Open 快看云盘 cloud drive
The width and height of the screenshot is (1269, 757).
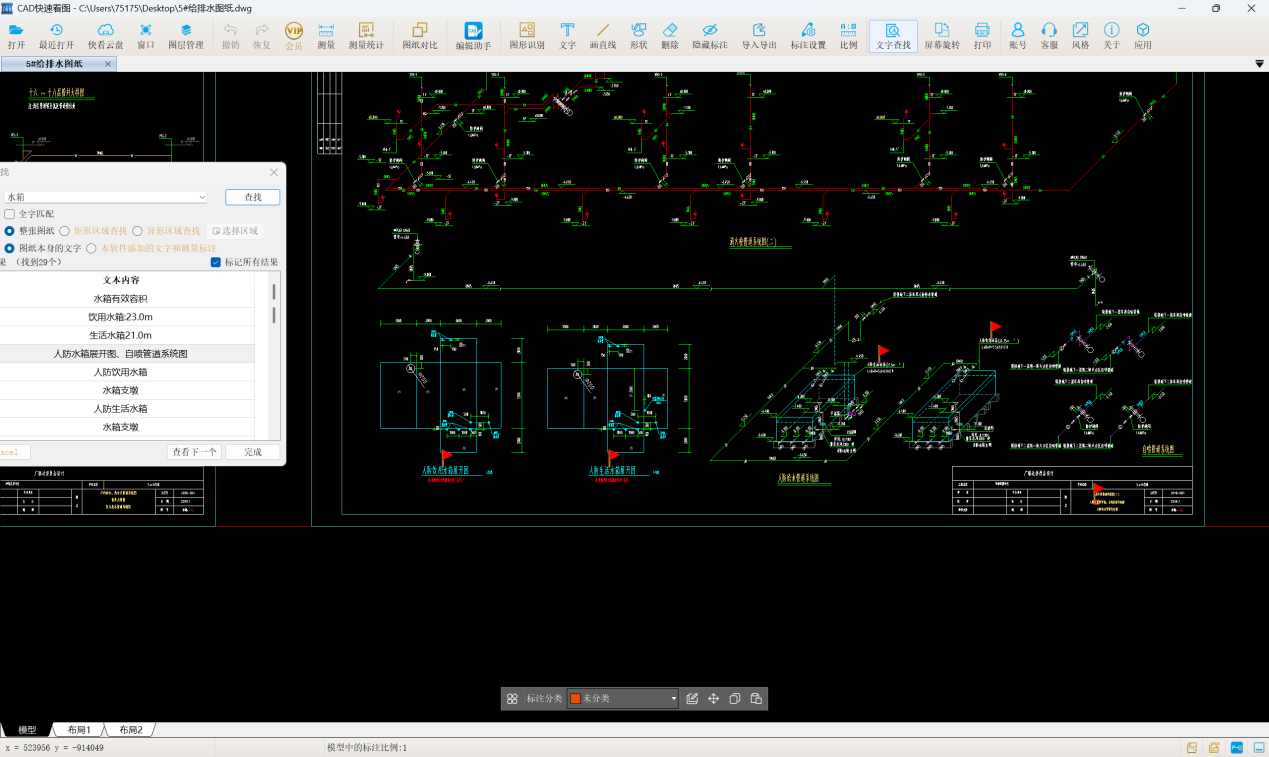click(x=106, y=36)
